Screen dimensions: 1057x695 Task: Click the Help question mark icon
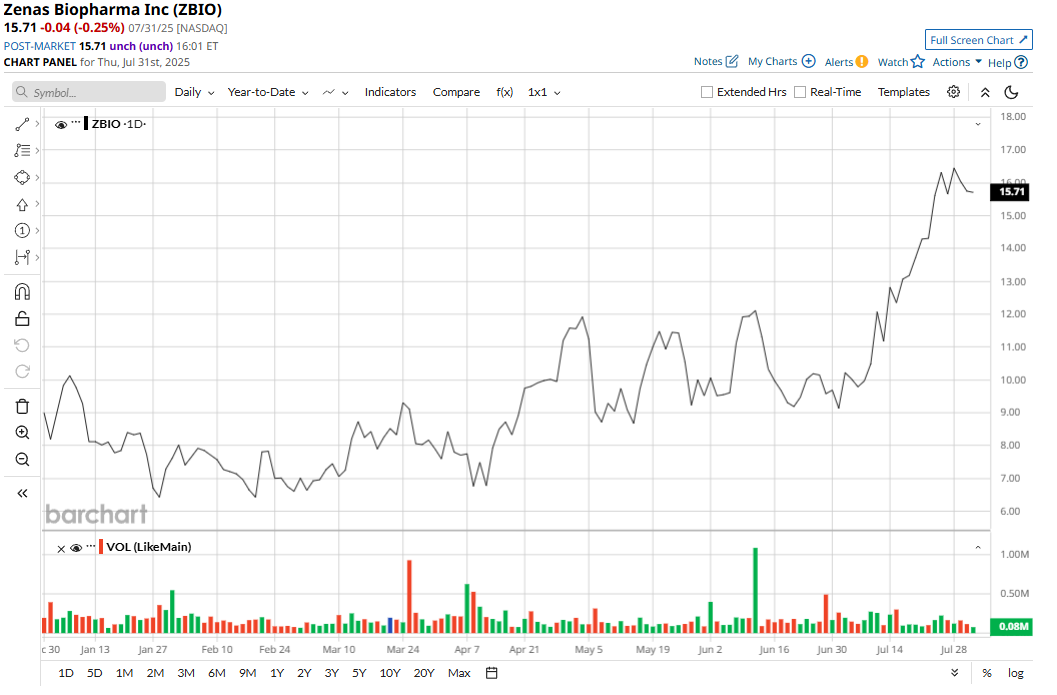1021,62
